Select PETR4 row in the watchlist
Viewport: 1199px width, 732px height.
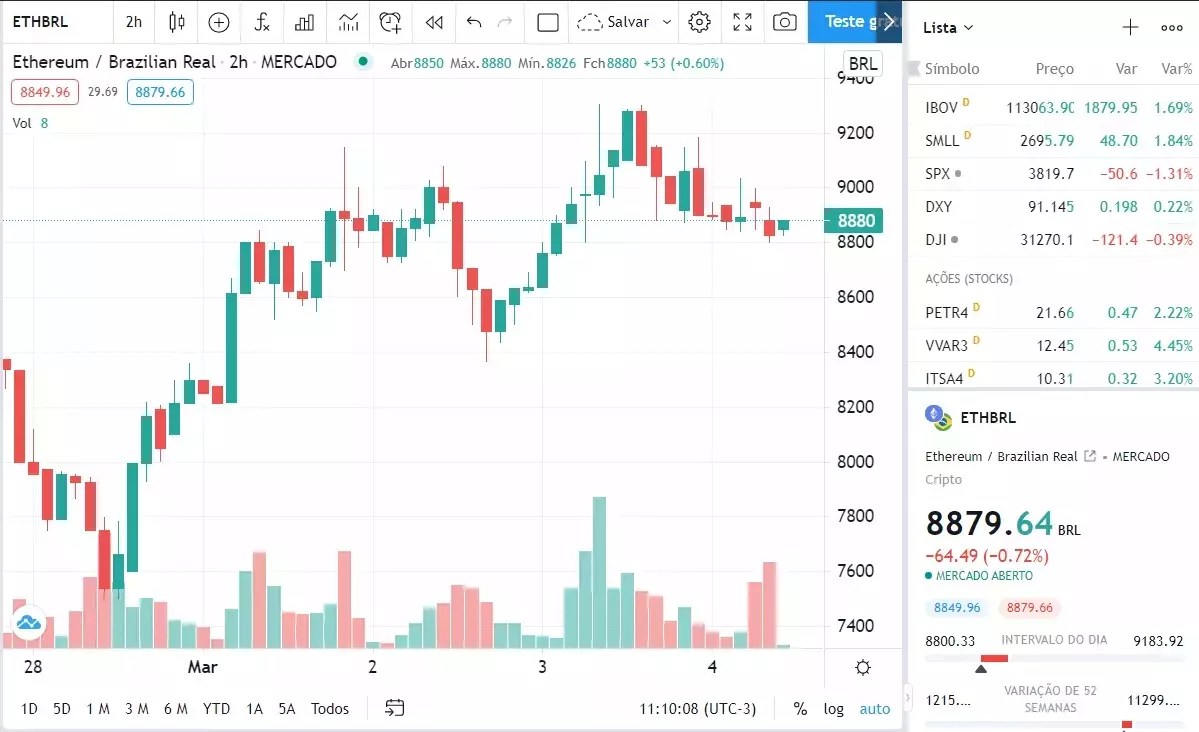pos(1053,313)
